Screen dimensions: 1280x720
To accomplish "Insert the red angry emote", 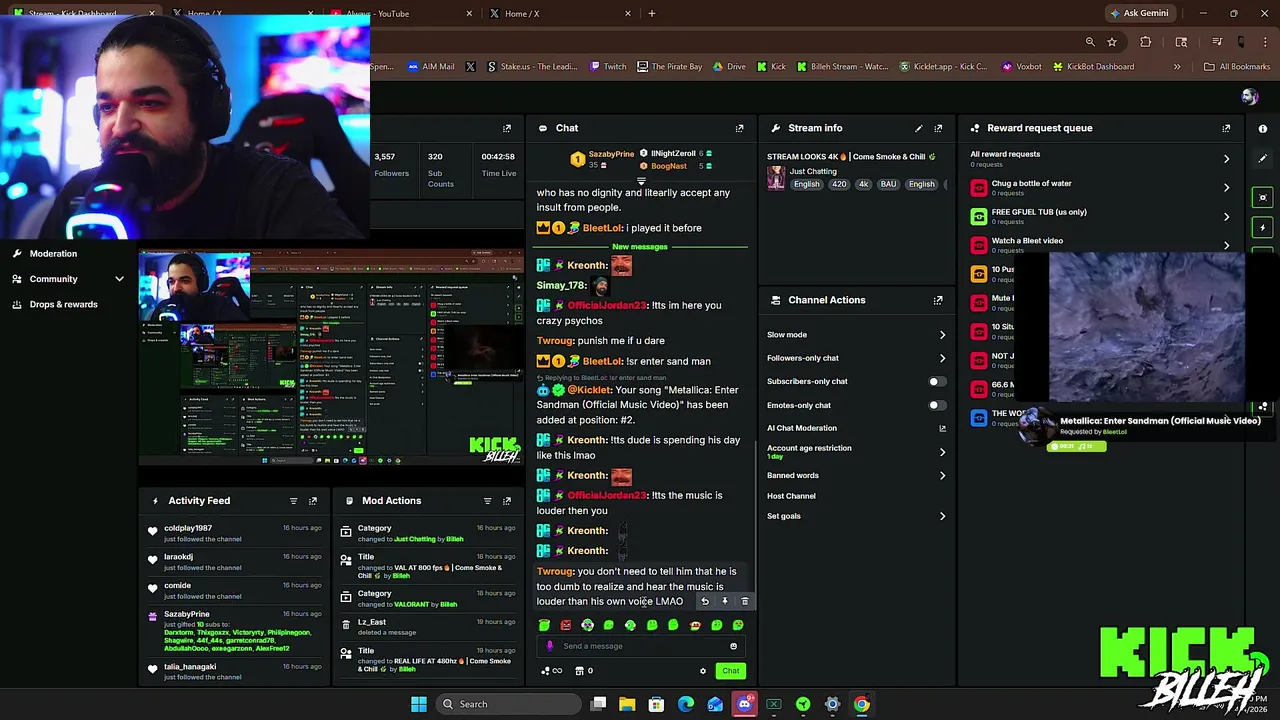I will pyautogui.click(x=566, y=625).
